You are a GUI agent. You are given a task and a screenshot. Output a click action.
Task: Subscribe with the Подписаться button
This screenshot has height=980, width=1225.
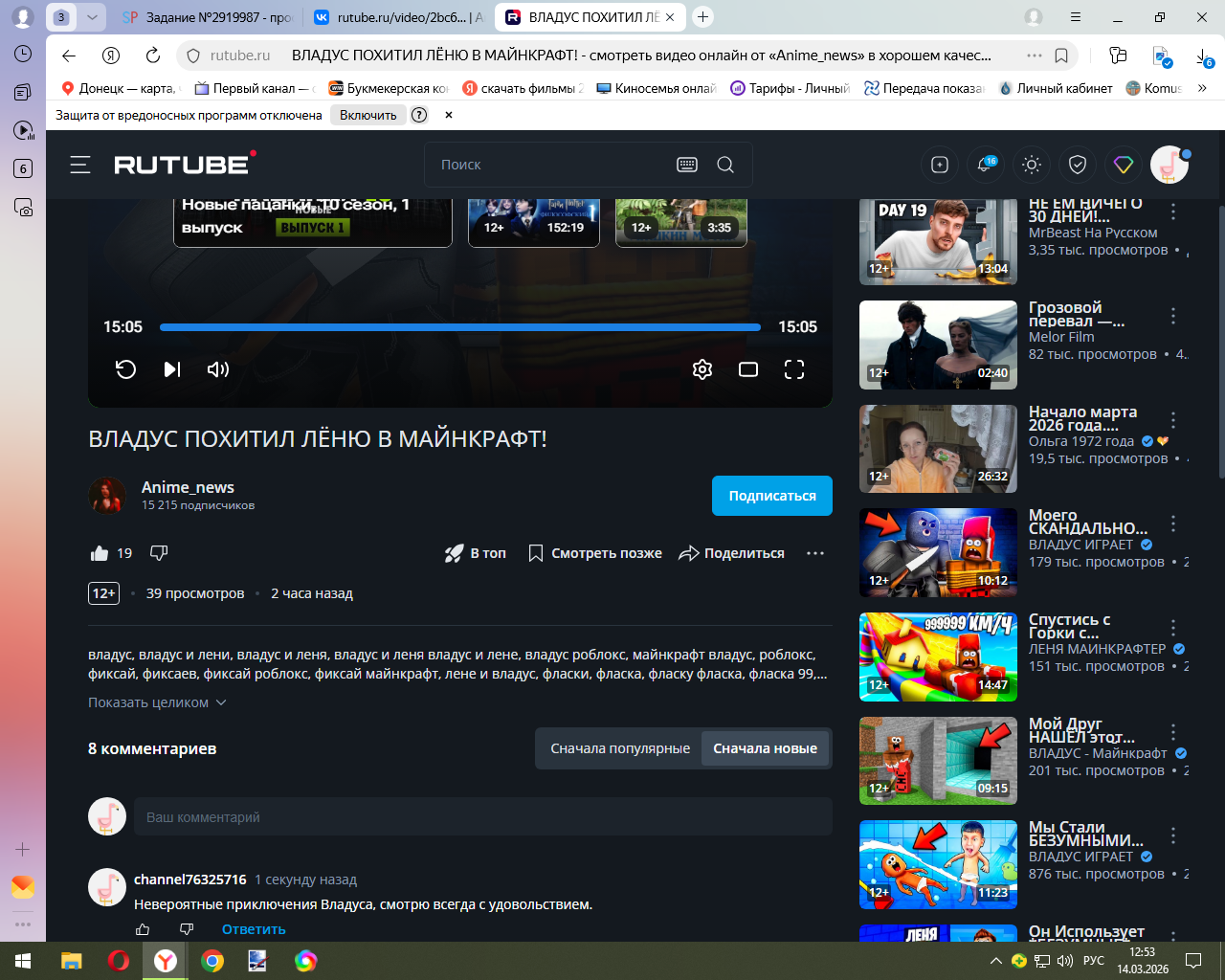[771, 496]
